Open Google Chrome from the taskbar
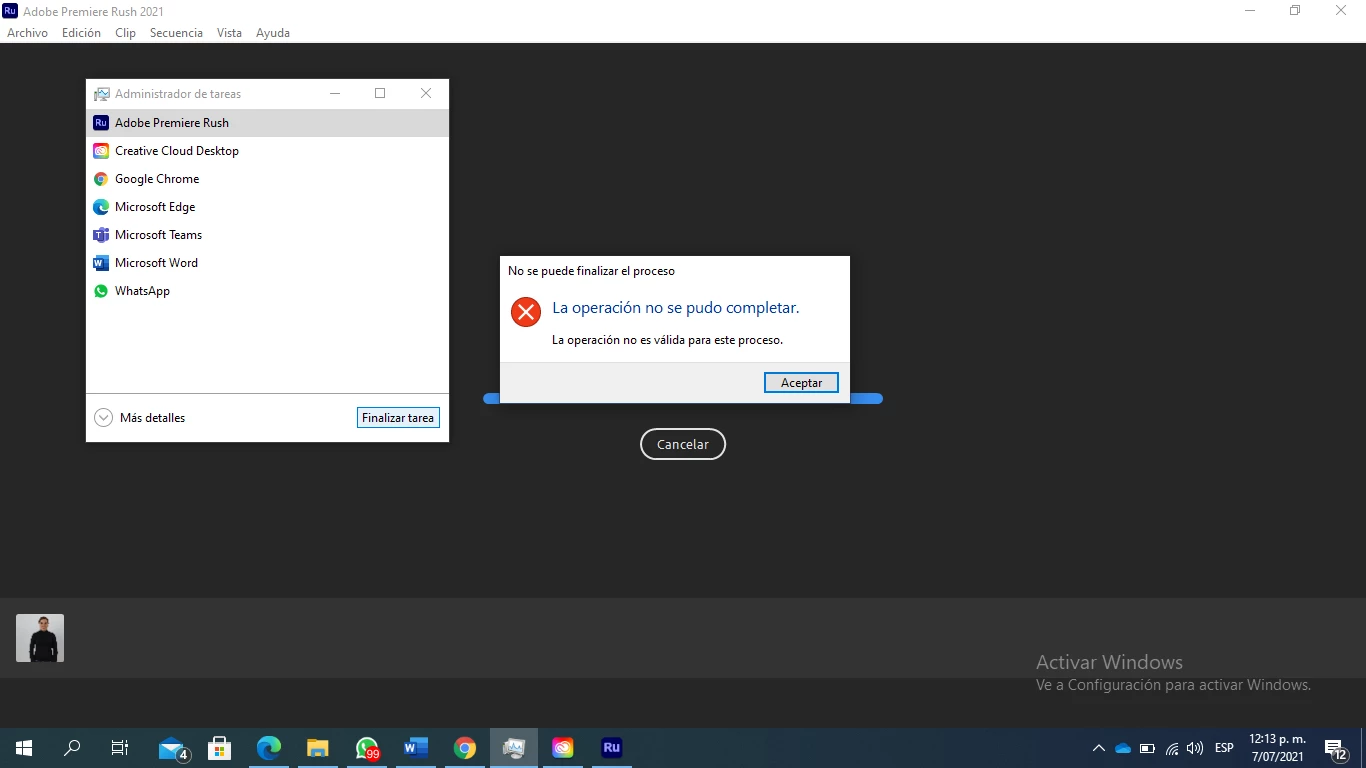Viewport: 1366px width, 768px height. click(465, 748)
